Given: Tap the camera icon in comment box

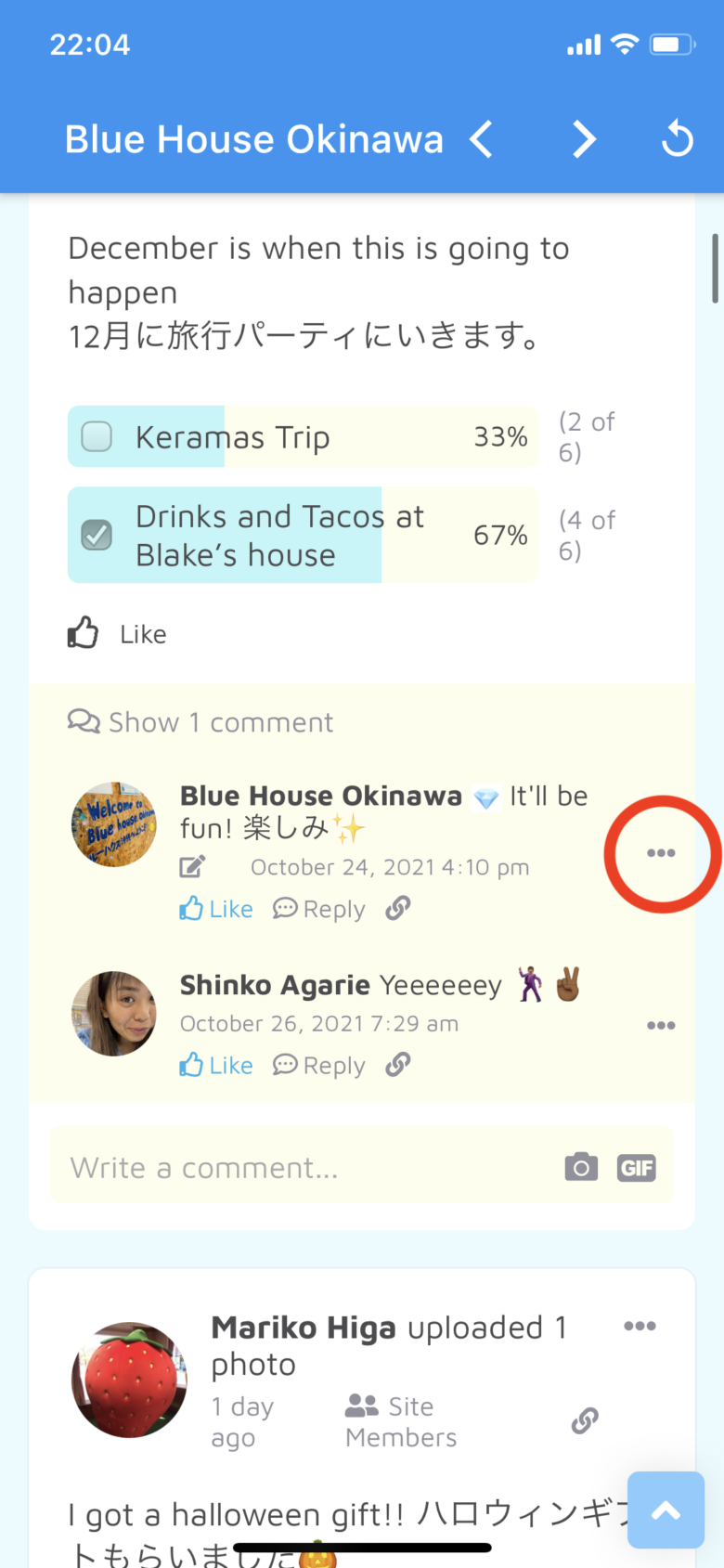Looking at the screenshot, I should pos(581,1167).
